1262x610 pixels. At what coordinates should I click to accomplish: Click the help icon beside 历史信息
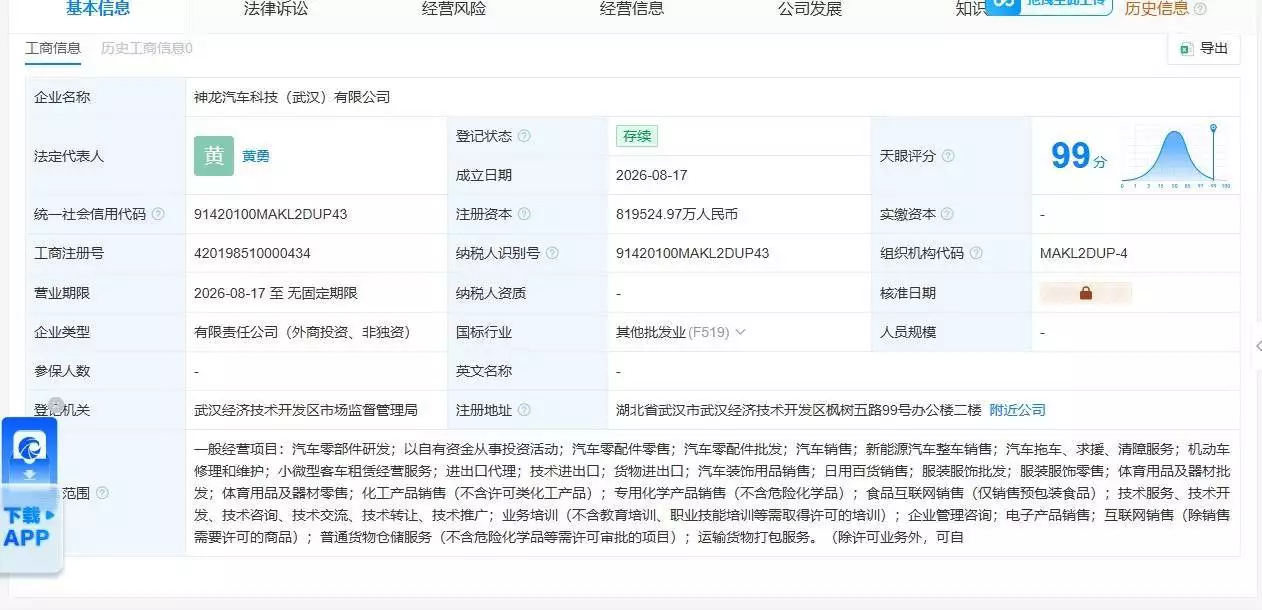(x=1200, y=9)
